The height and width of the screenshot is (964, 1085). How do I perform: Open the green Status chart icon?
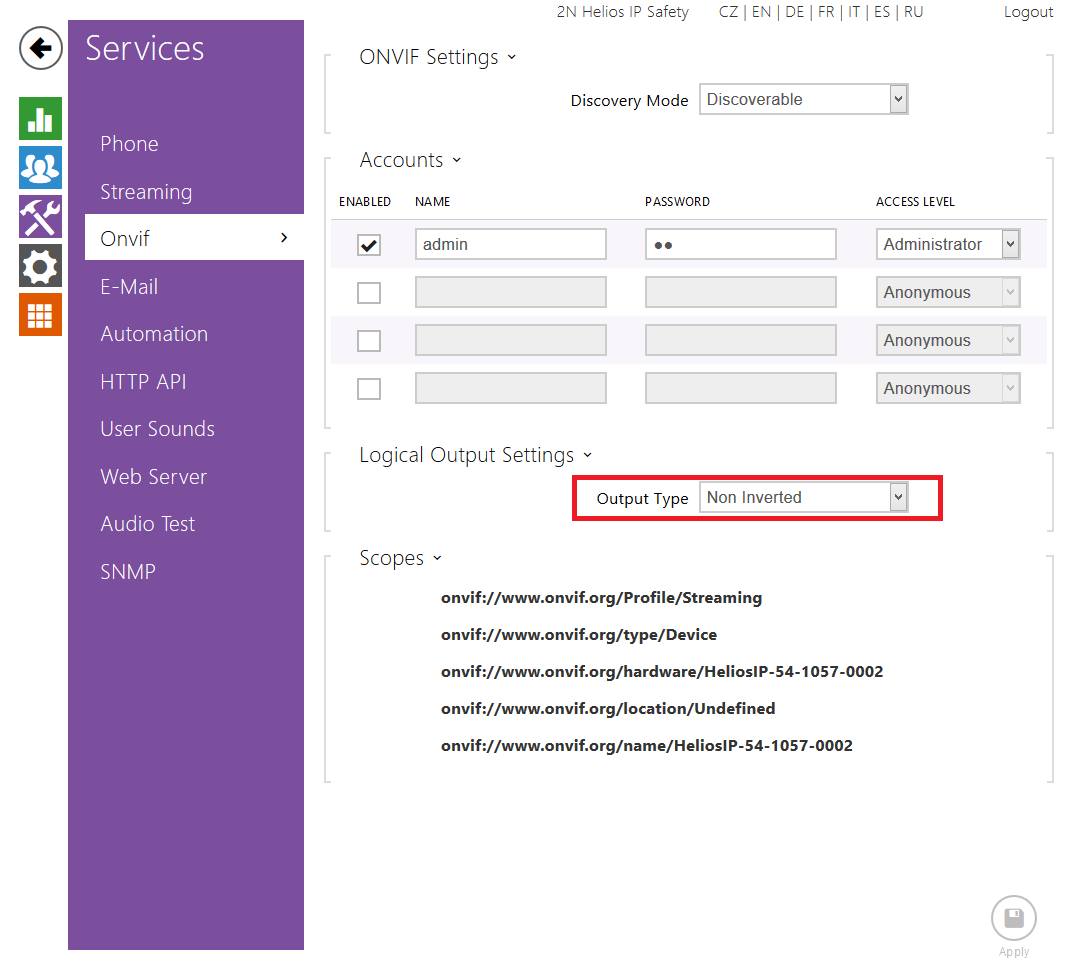(x=40, y=119)
